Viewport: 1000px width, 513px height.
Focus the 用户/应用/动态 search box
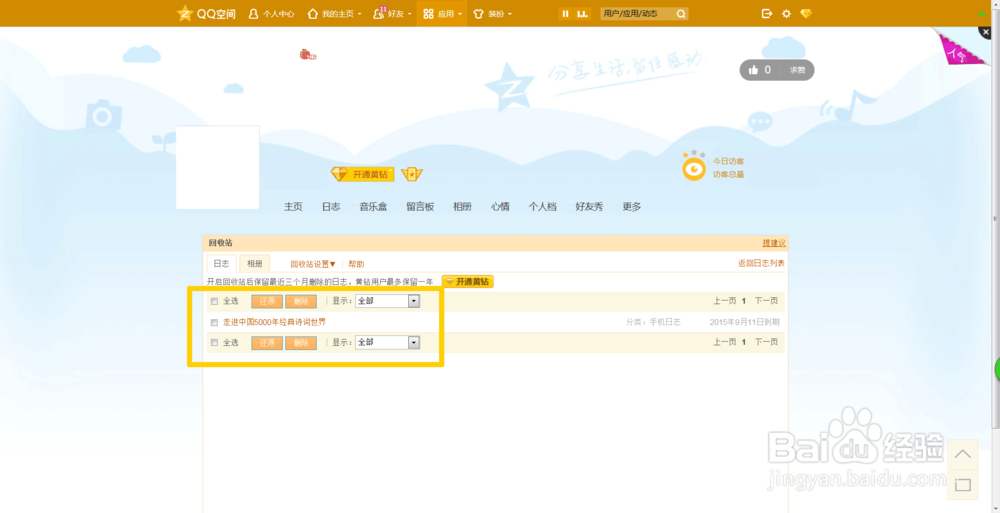click(638, 13)
